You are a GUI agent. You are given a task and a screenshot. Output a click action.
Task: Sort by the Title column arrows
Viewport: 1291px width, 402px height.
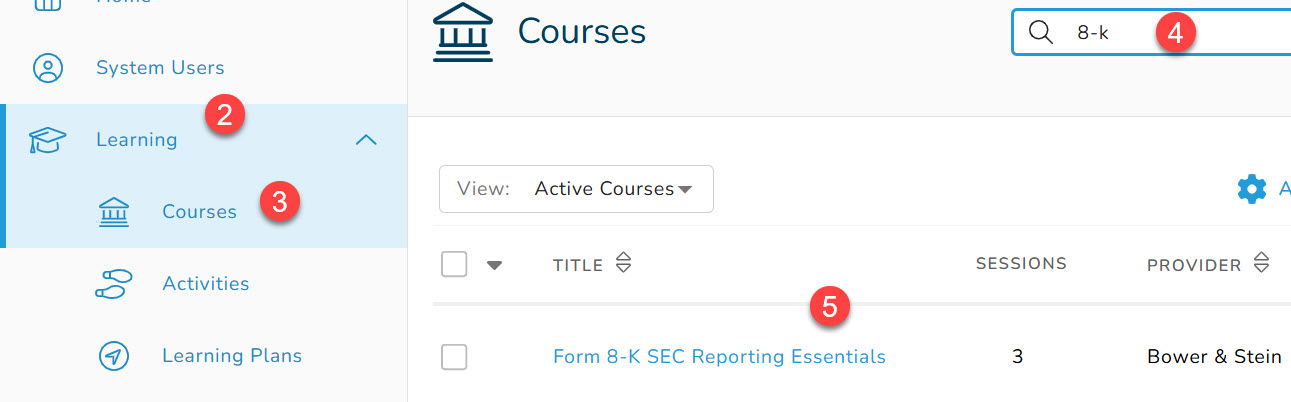(623, 264)
